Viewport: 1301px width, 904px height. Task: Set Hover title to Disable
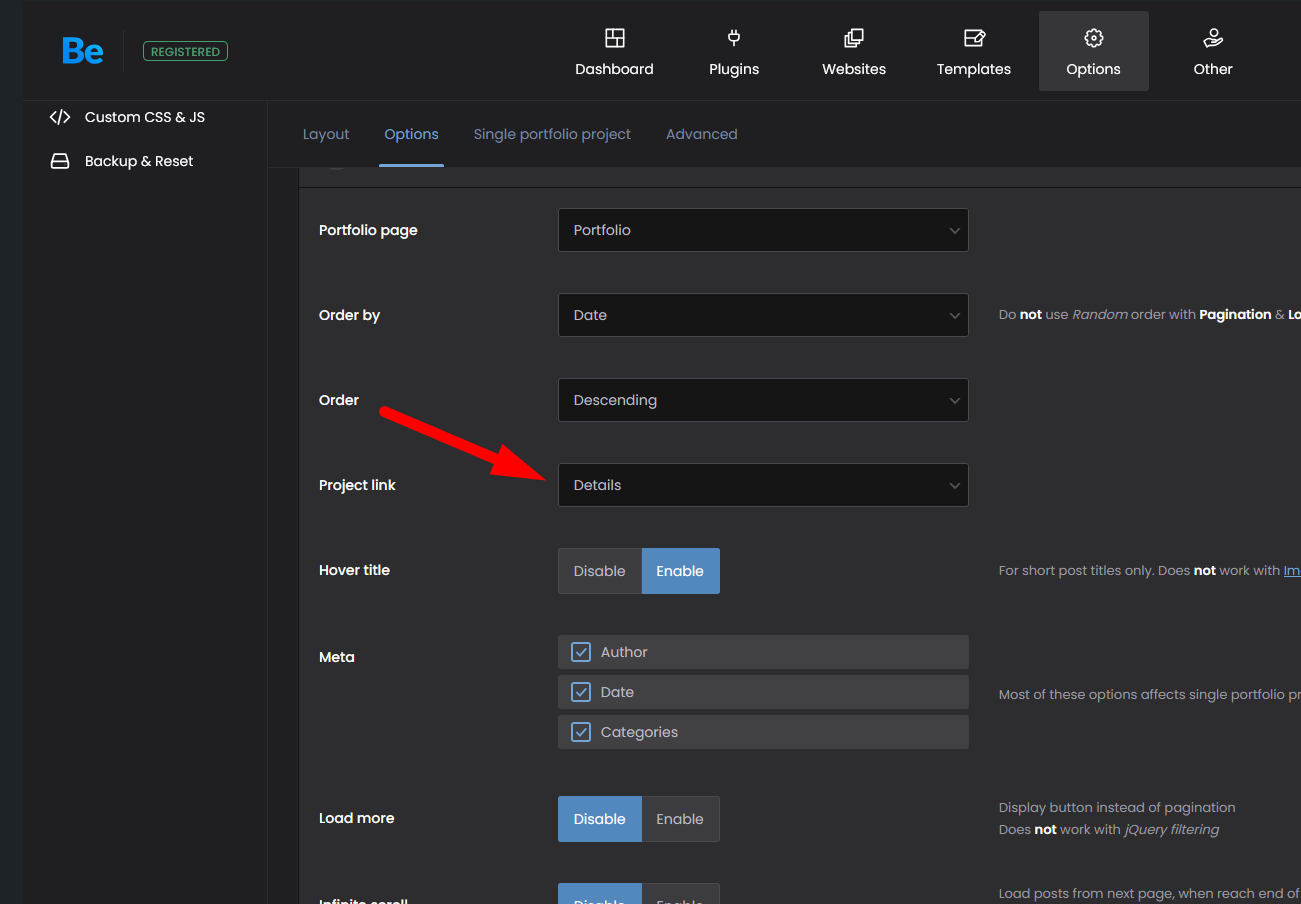pyautogui.click(x=600, y=571)
